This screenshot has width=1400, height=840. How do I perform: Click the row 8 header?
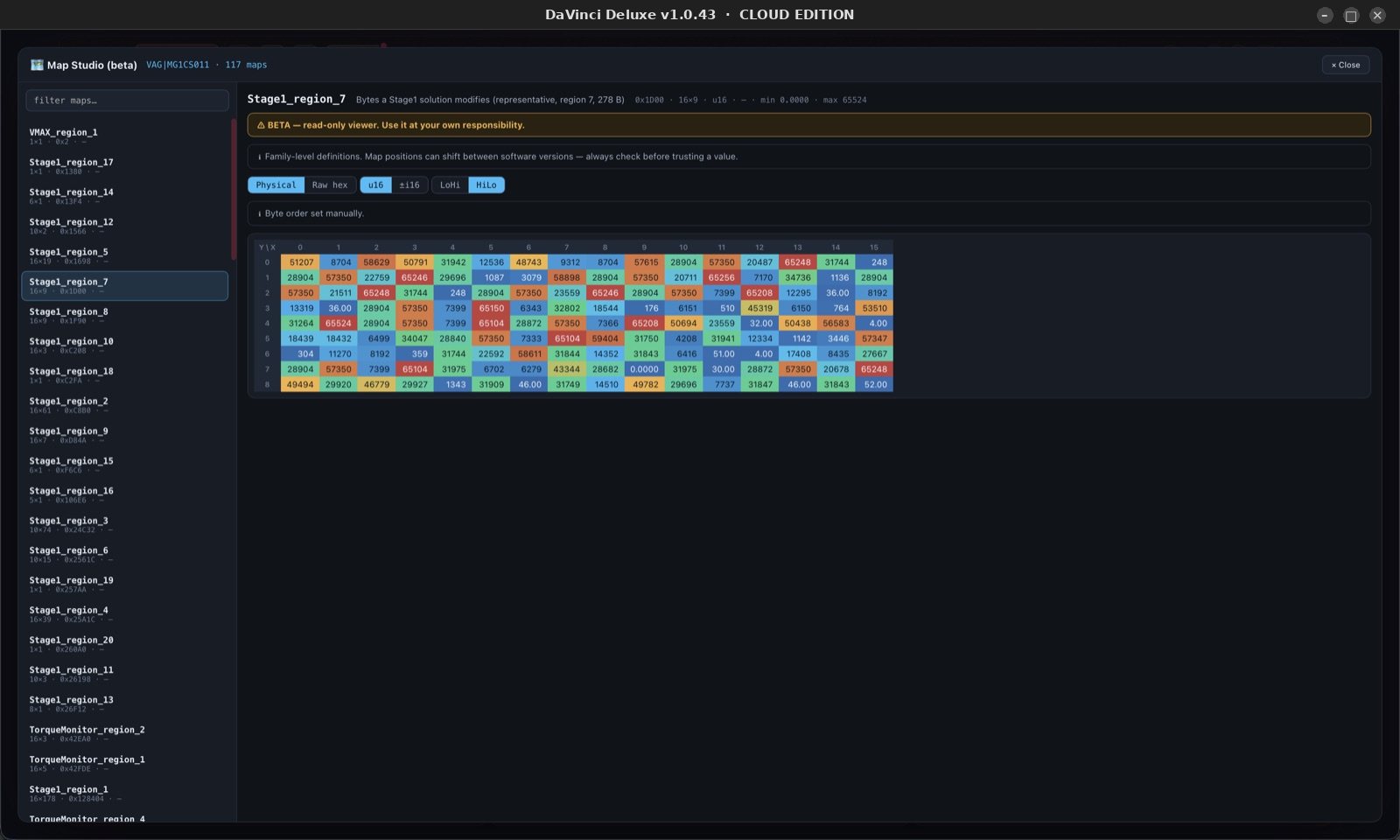(x=267, y=385)
